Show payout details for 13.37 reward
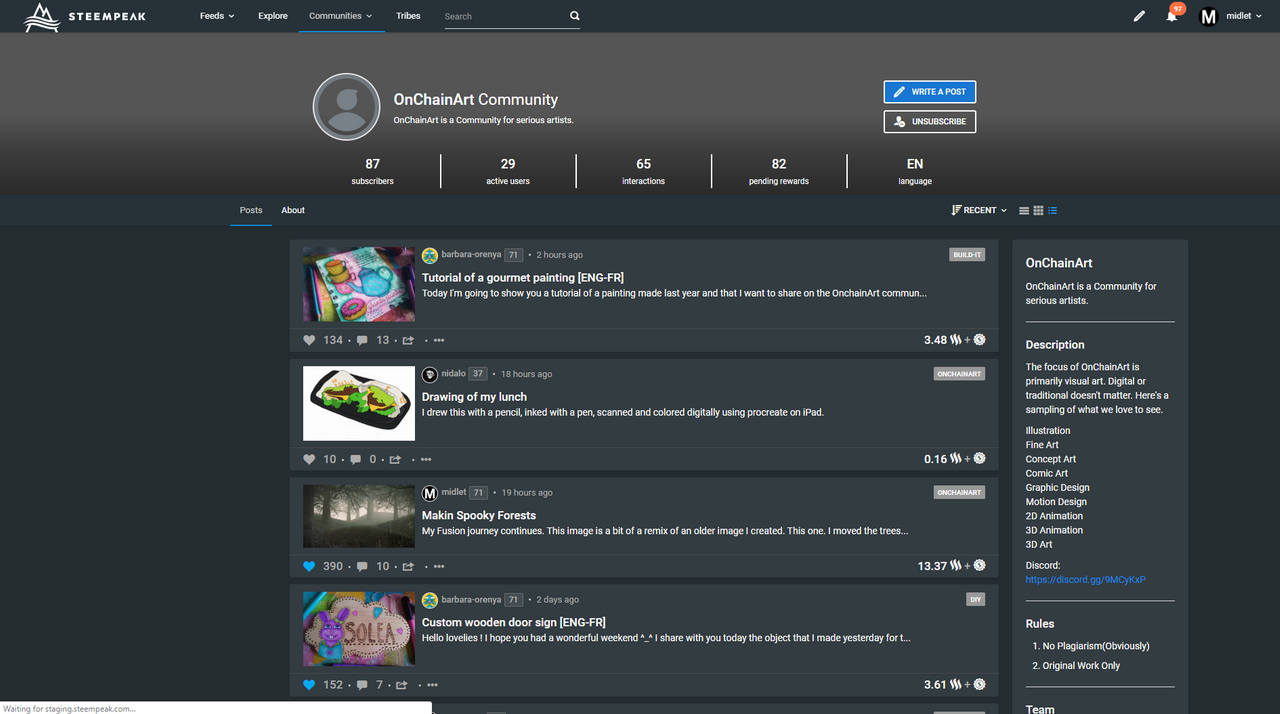This screenshot has height=714, width=1280. 952,566
